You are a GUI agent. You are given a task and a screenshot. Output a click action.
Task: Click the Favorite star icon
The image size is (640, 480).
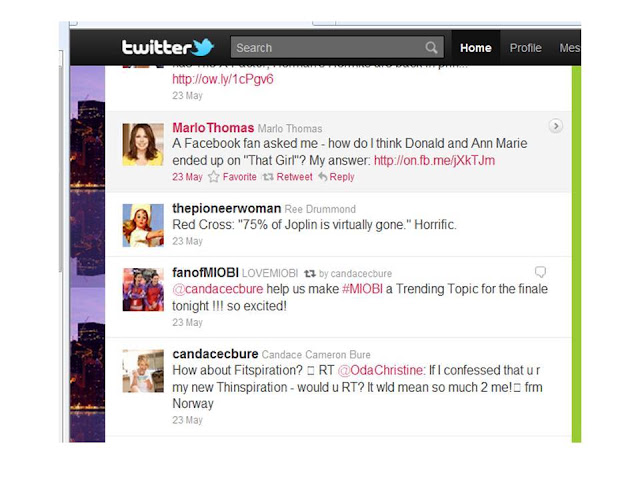213,177
